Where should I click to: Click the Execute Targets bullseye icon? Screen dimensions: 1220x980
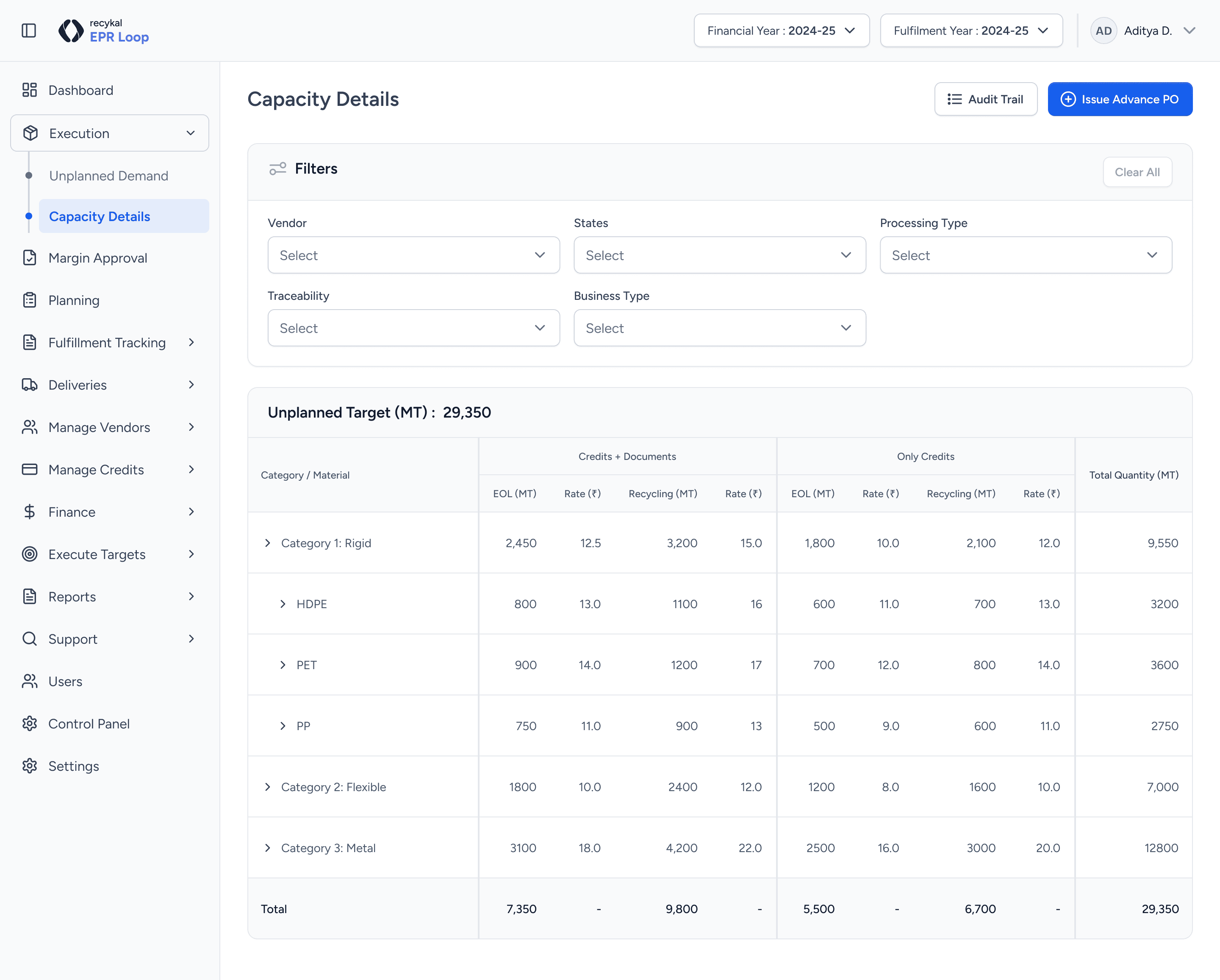[29, 554]
